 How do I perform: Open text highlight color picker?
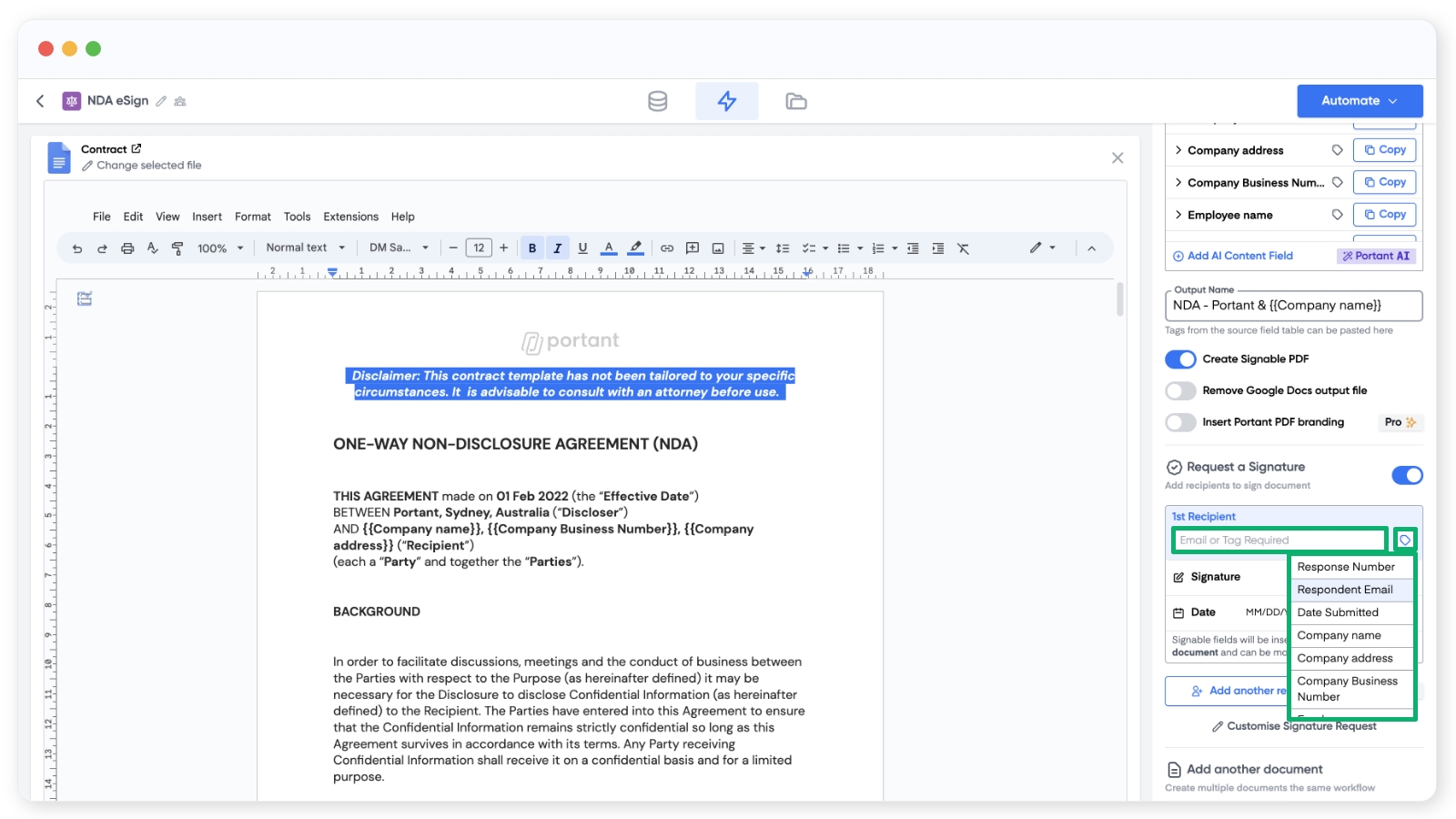click(636, 248)
